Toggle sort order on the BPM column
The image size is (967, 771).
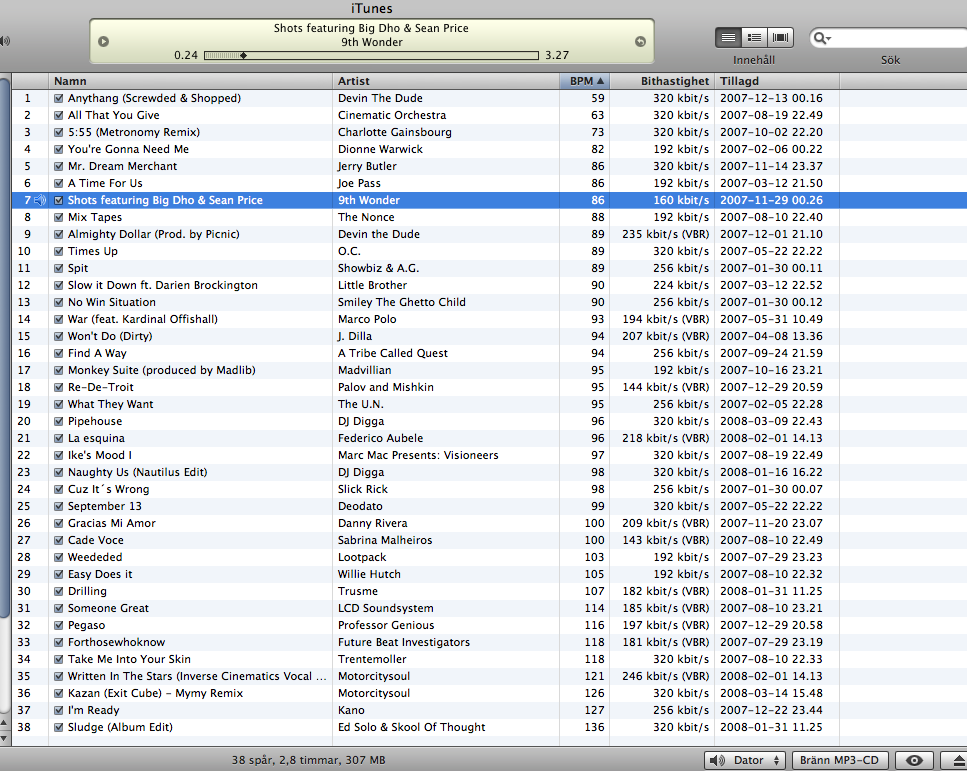click(x=585, y=81)
